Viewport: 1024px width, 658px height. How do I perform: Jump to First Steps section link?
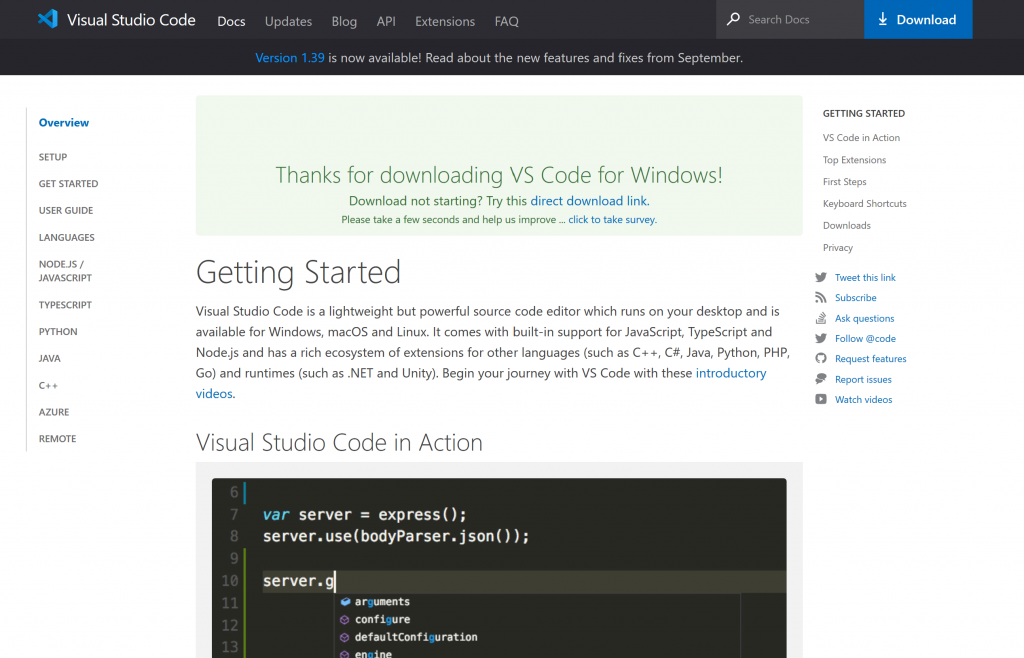(844, 181)
